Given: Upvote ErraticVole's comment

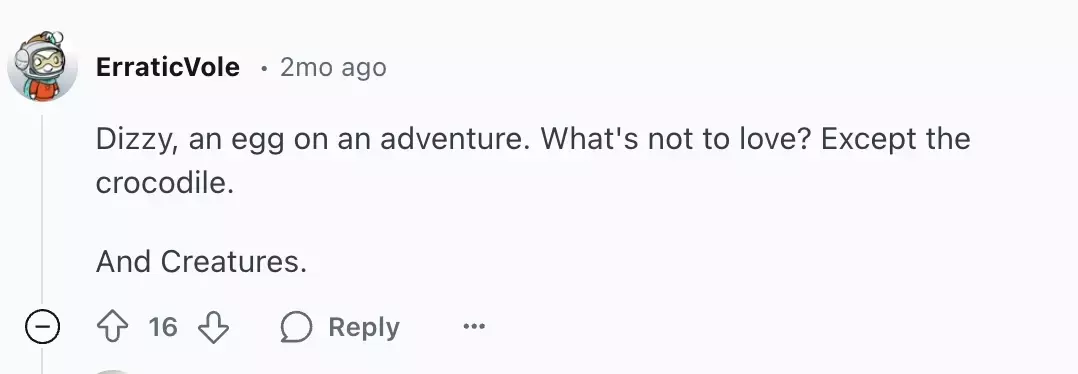Looking at the screenshot, I should [x=113, y=327].
